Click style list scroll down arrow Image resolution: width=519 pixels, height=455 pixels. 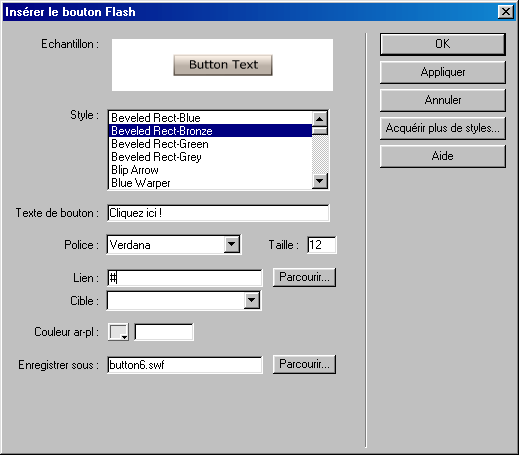pos(320,181)
